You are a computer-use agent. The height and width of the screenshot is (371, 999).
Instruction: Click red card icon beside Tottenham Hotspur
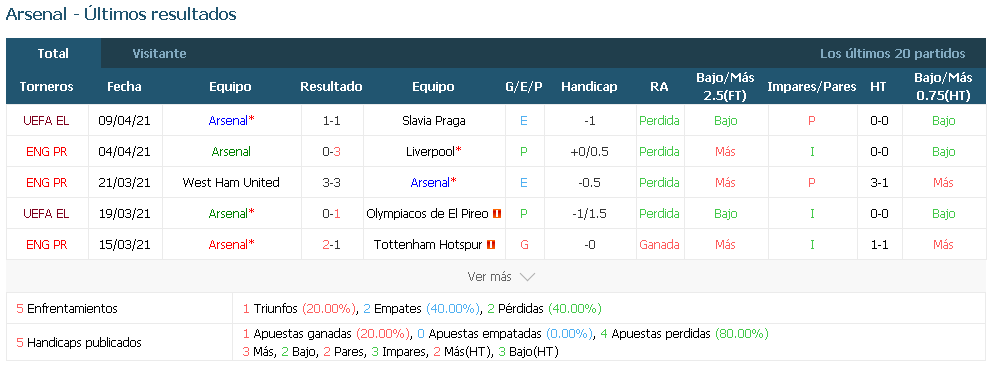[x=491, y=244]
